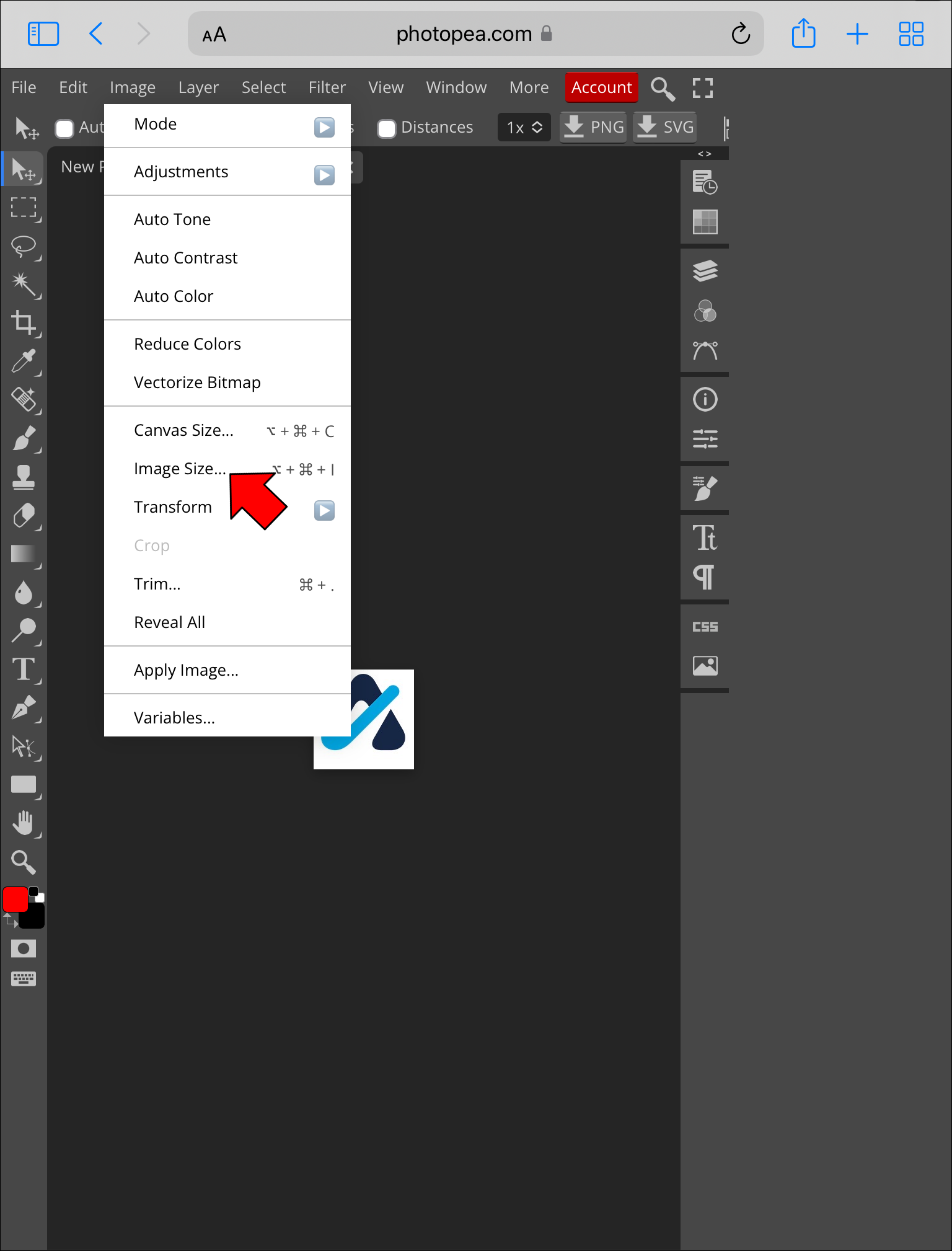Open the Layers panel icon

[705, 271]
